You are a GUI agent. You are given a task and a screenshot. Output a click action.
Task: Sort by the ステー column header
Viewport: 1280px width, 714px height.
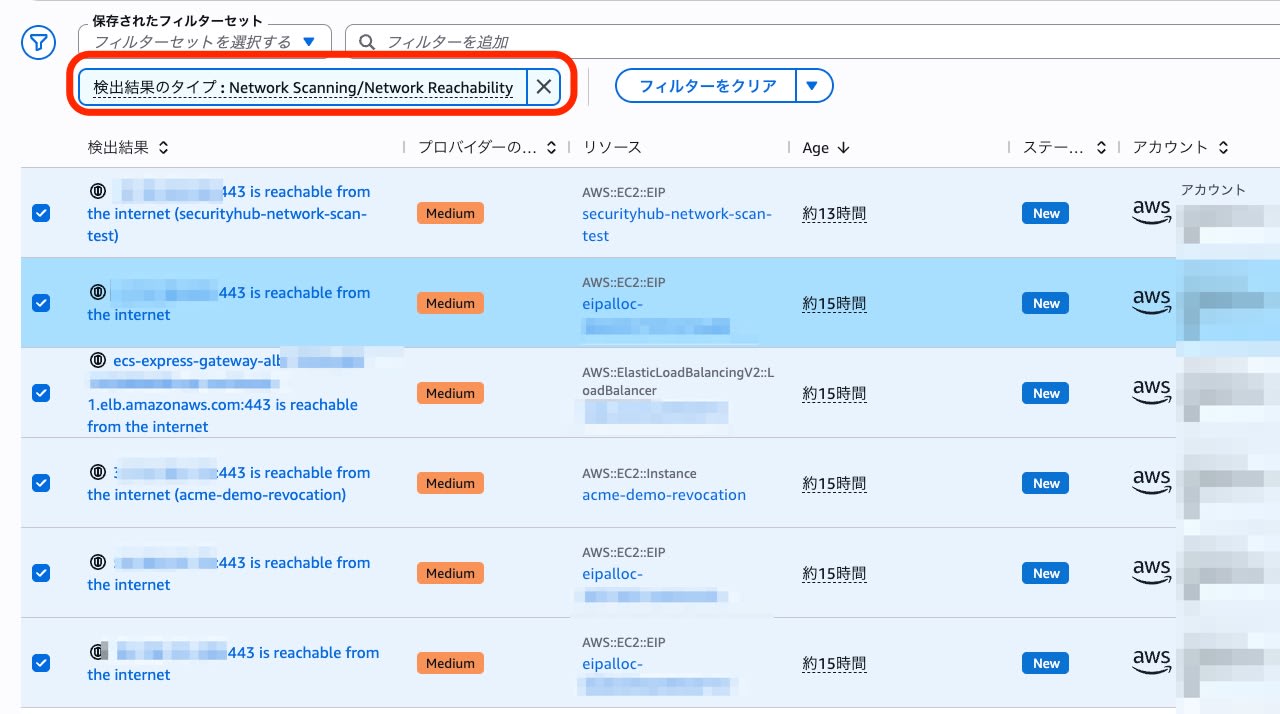coord(1064,147)
